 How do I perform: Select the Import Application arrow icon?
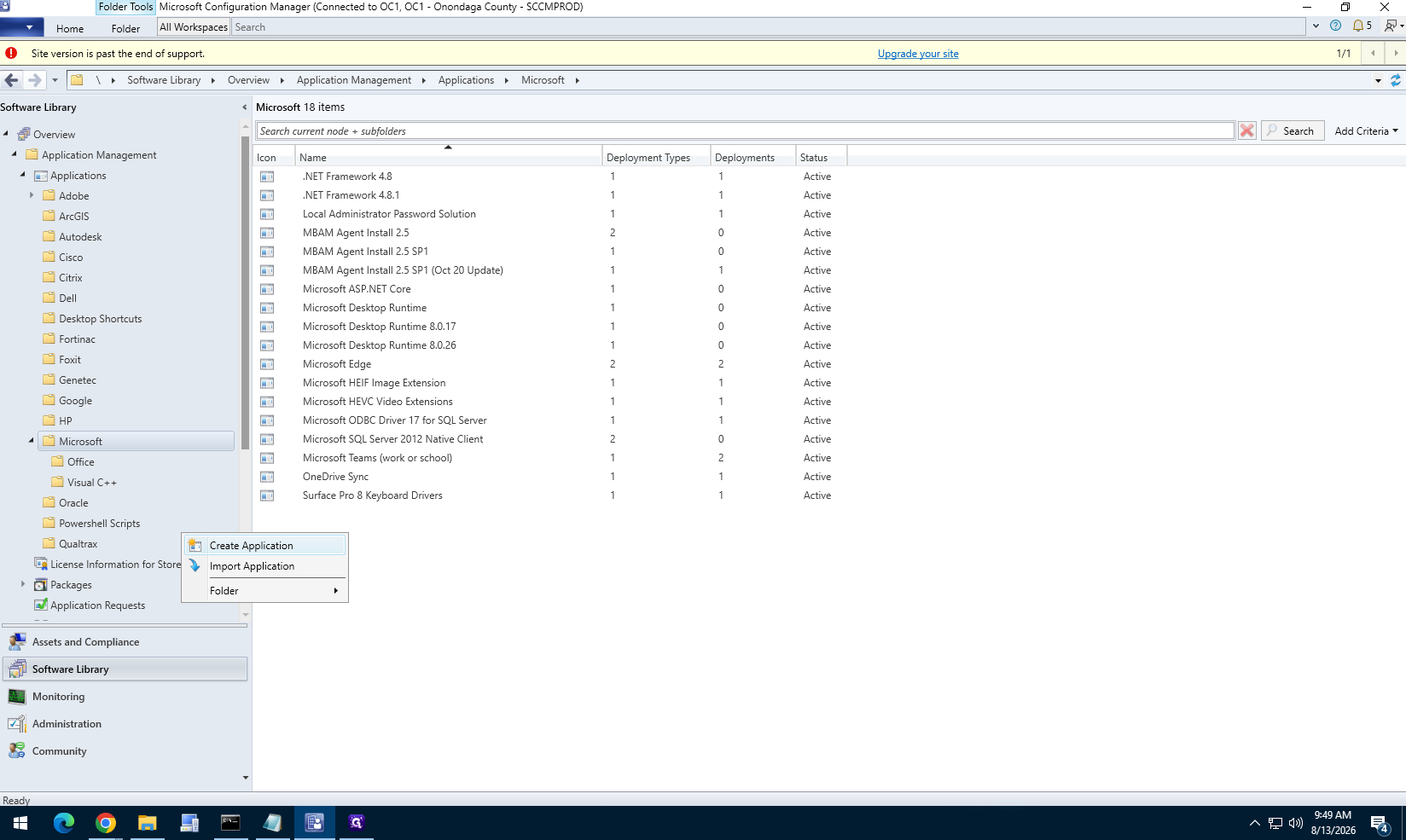pyautogui.click(x=195, y=565)
